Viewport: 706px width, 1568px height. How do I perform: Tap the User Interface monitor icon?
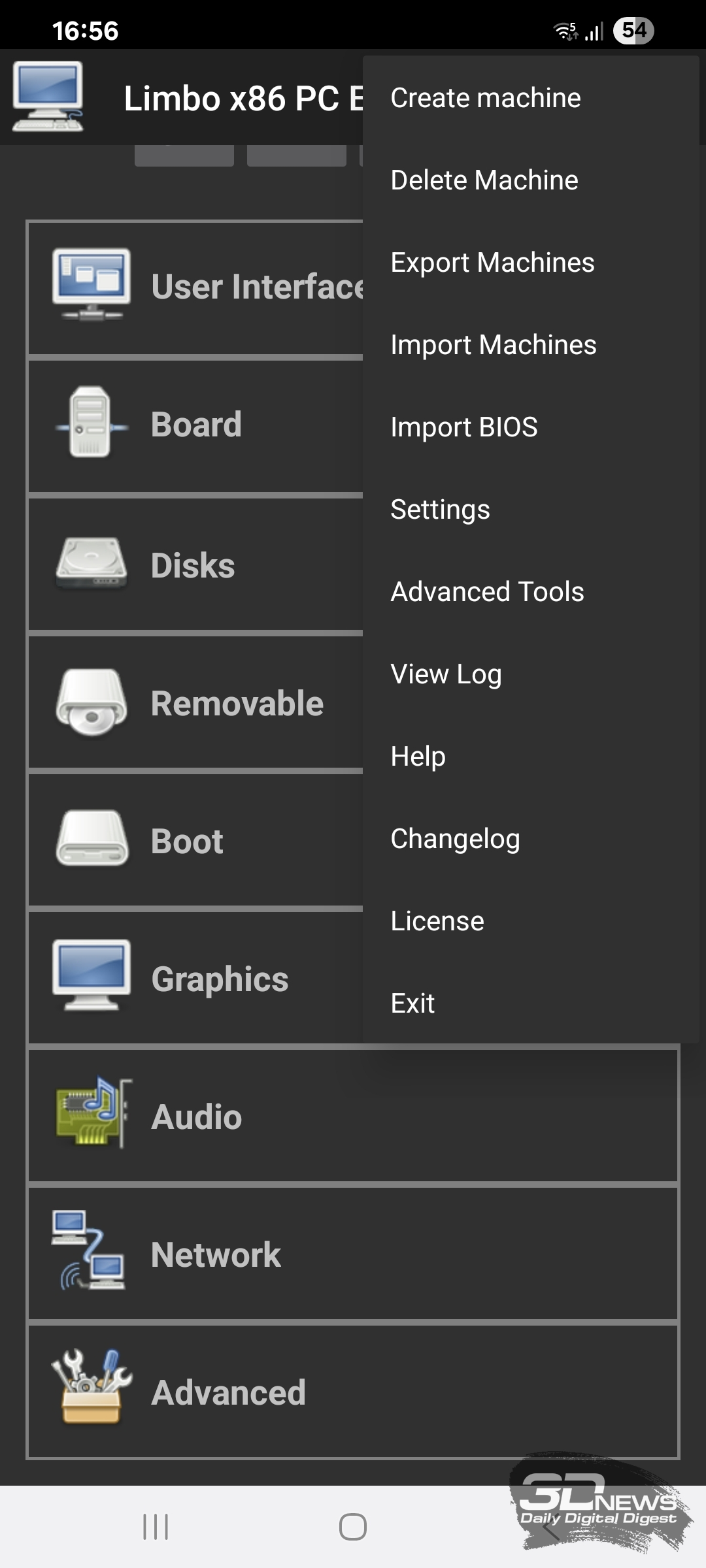coord(92,284)
